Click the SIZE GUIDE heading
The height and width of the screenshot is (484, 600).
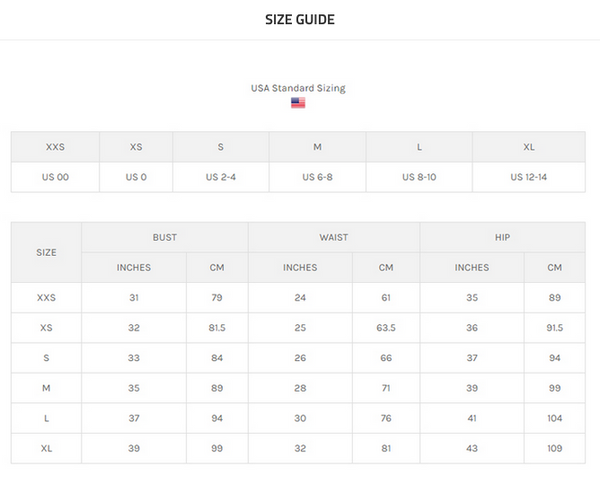point(299,20)
